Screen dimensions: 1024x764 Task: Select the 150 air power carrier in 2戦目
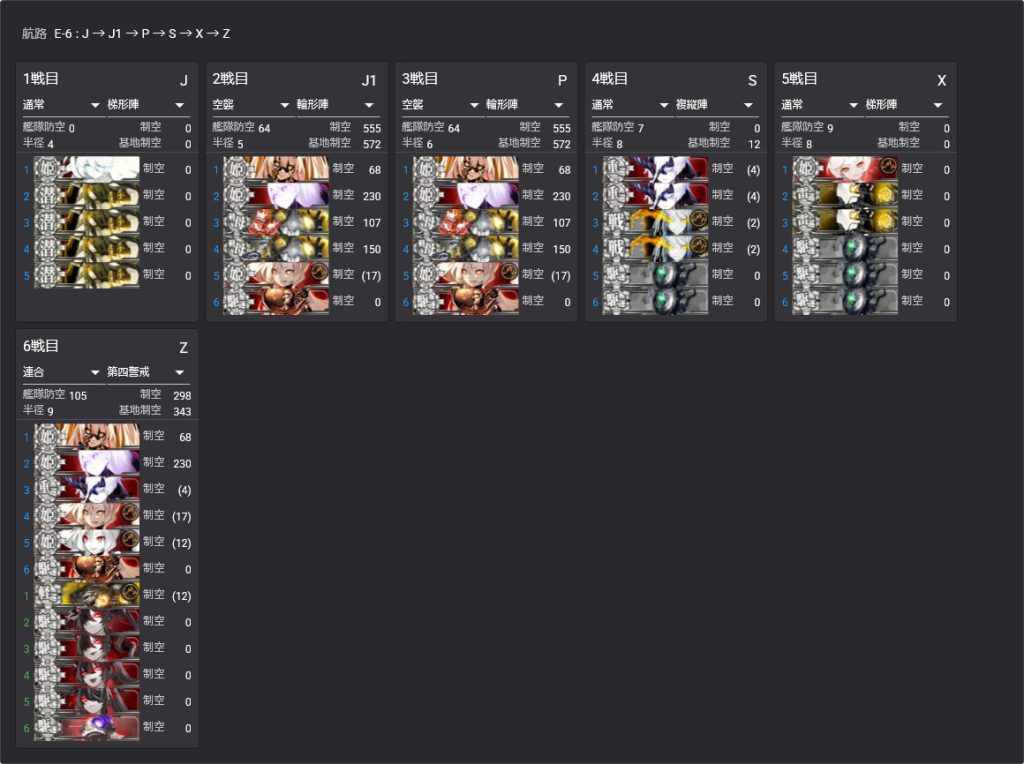click(x=275, y=249)
